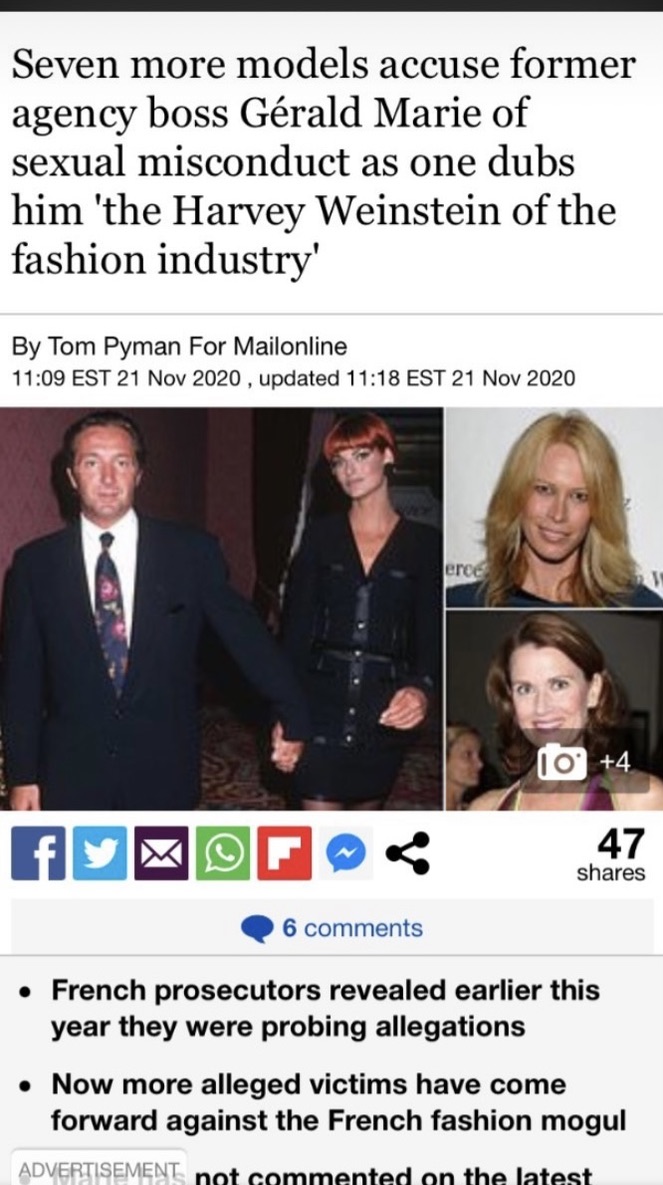Open photo gallery camera +4 icon
This screenshot has height=1185, width=663.
584,765
